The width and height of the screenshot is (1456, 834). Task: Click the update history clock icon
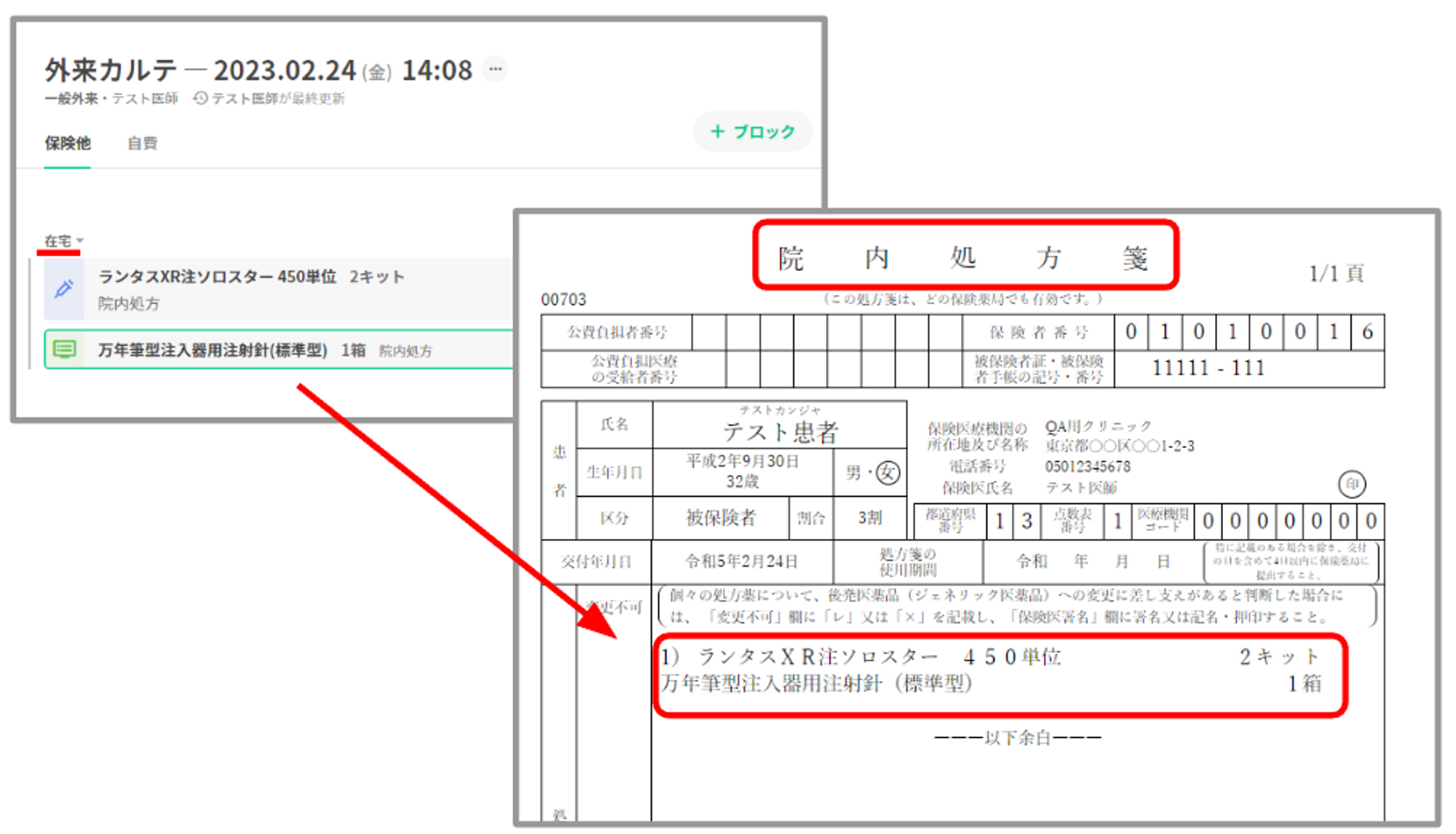coord(200,98)
